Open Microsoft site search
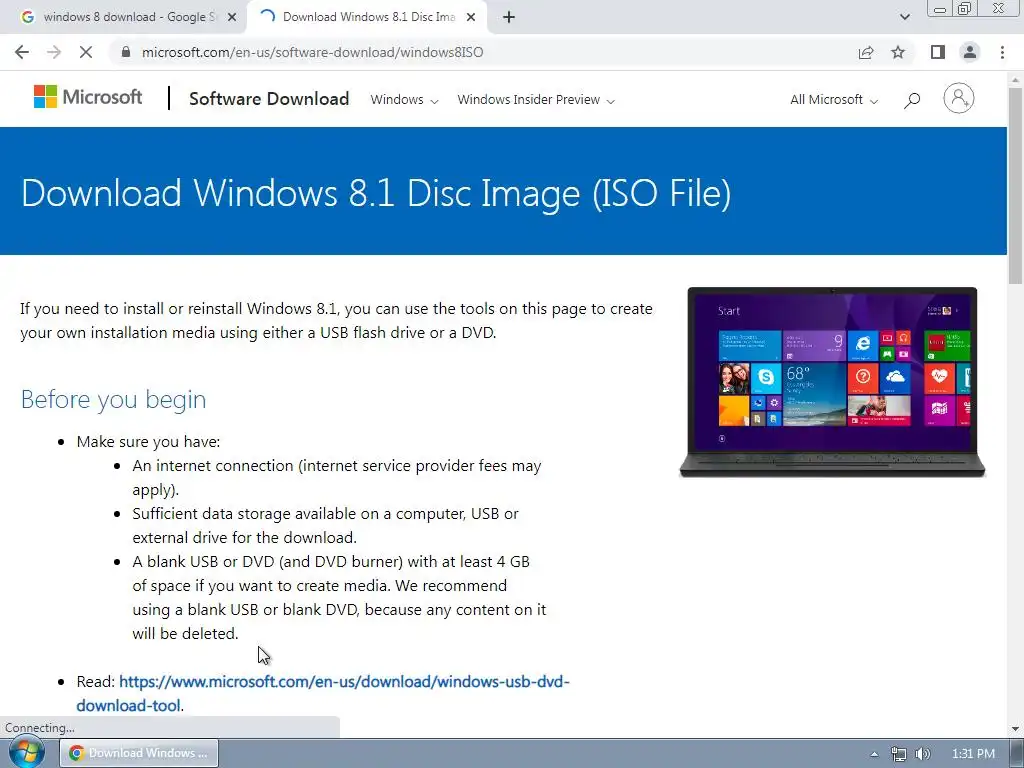Screen dimensions: 1024x768 tap(912, 100)
